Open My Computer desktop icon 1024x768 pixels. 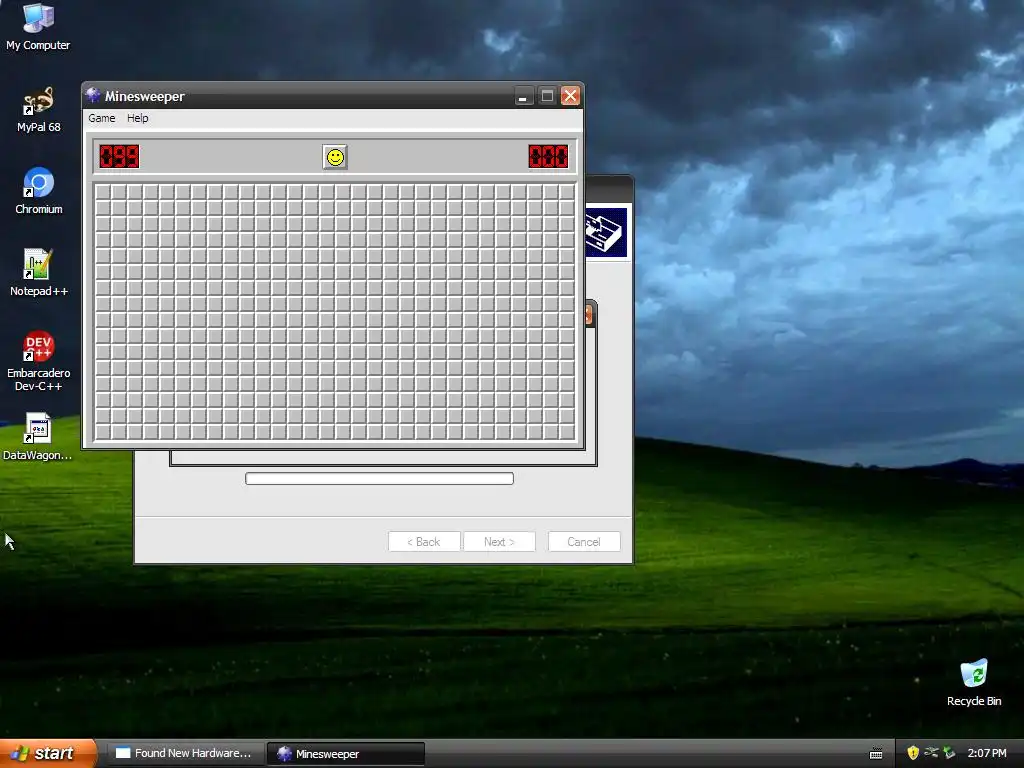[x=38, y=27]
